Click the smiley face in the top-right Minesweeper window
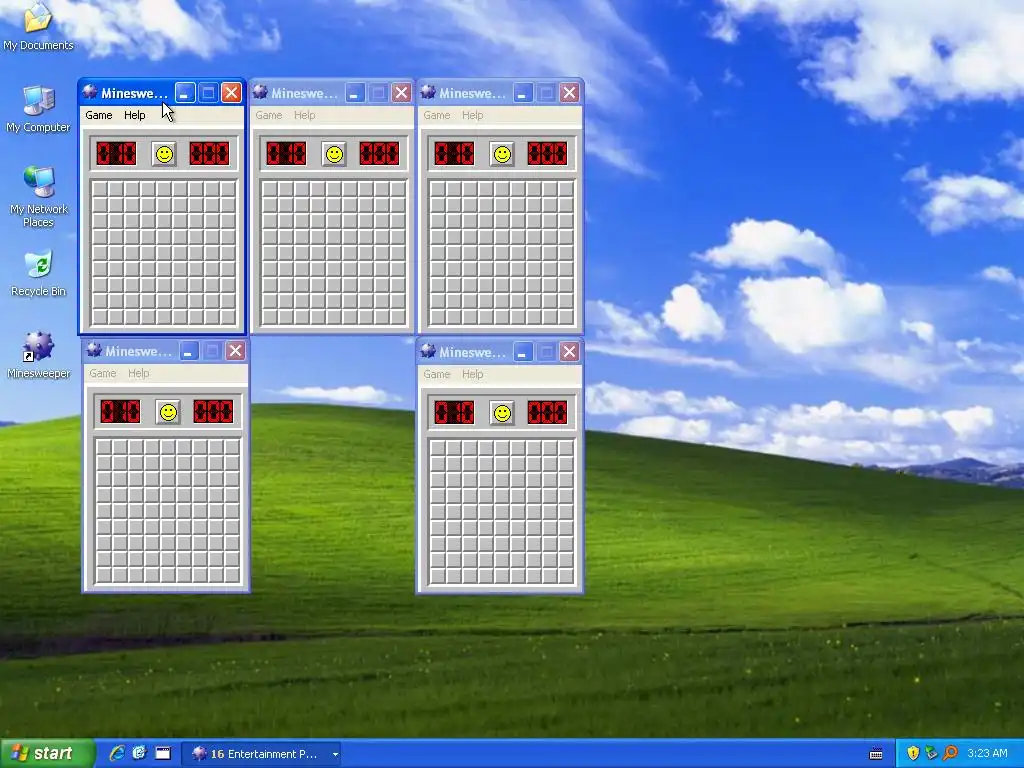Screen dimensions: 1024x768 point(502,154)
